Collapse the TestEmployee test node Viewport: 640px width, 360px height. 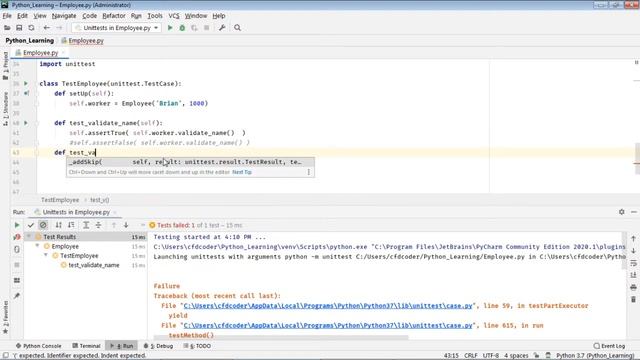tap(46, 256)
